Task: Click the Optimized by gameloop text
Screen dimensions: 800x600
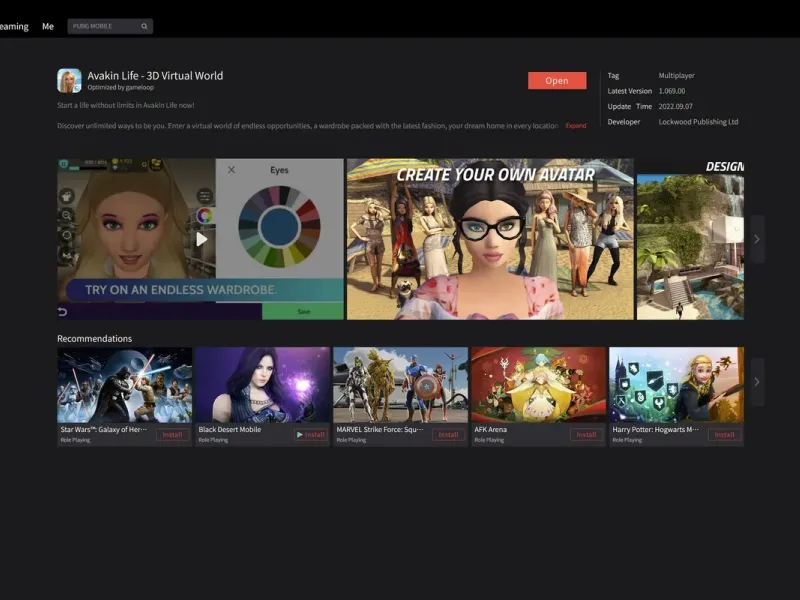Action: 120,87
